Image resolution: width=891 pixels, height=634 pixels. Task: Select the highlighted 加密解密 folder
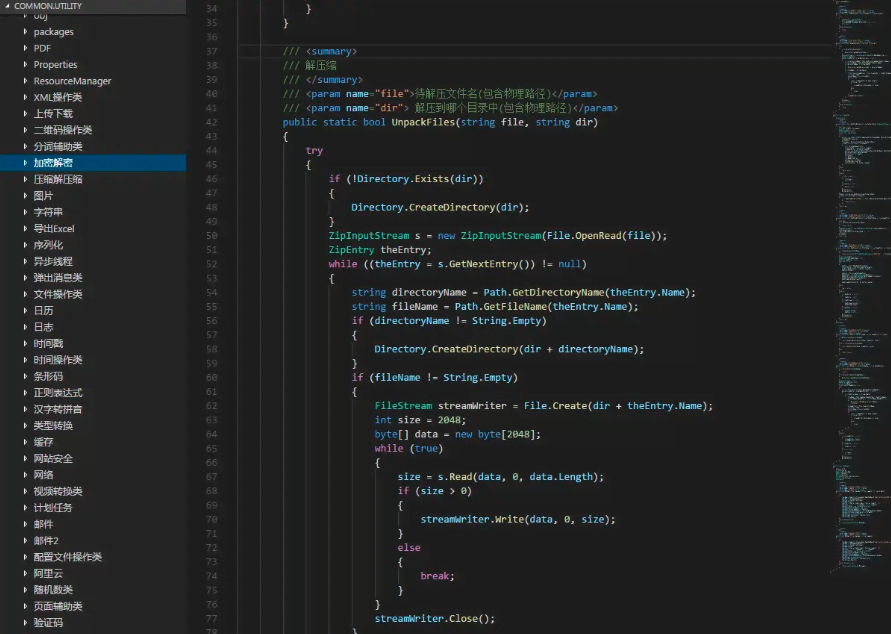tap(53, 163)
